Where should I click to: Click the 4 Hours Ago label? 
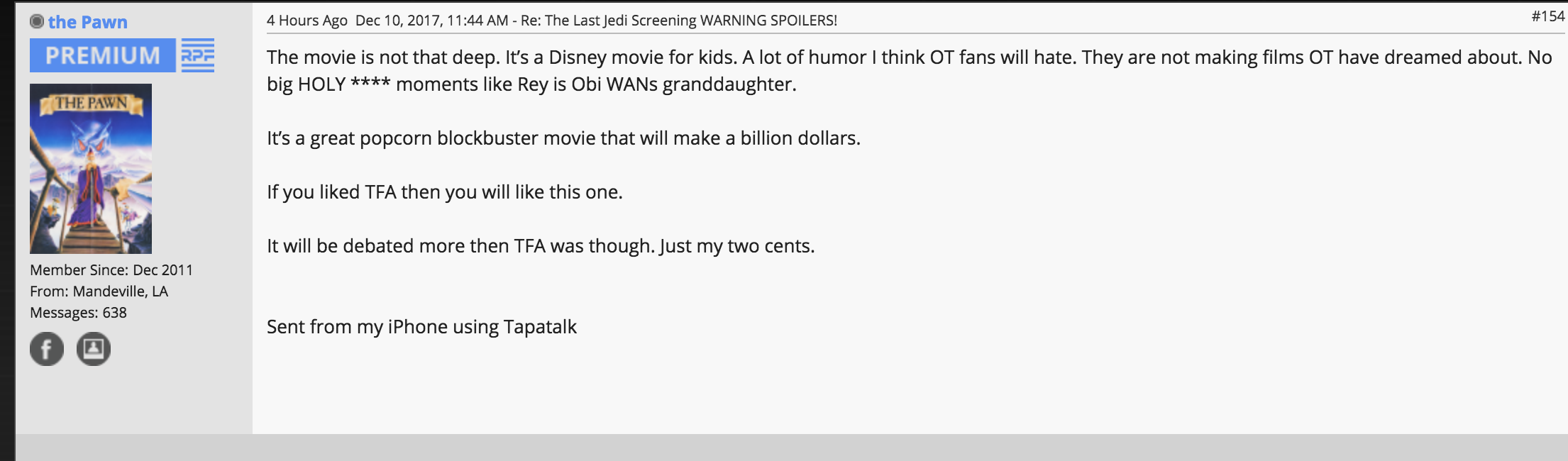click(x=307, y=21)
